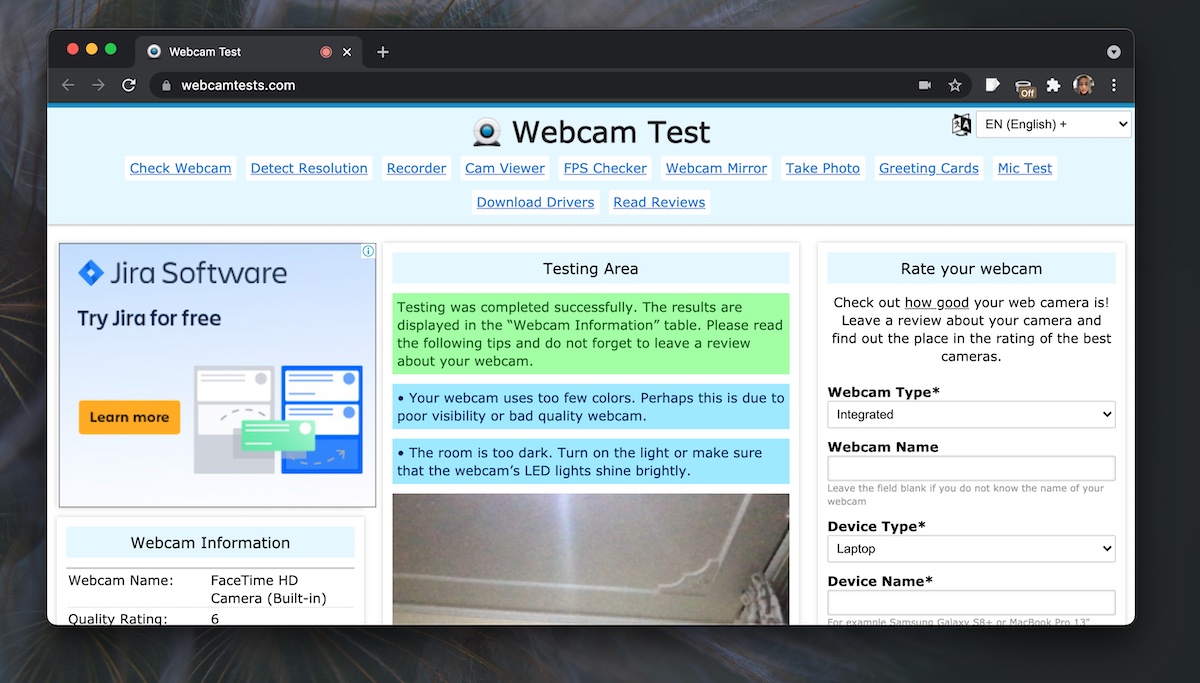
Task: Click the webcam logo beside the page title
Action: pos(487,132)
